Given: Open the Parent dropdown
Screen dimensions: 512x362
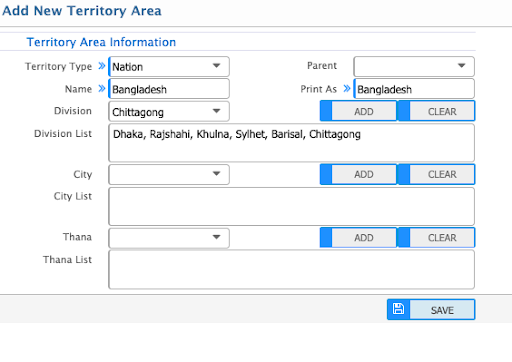Looking at the screenshot, I should pos(414,66).
